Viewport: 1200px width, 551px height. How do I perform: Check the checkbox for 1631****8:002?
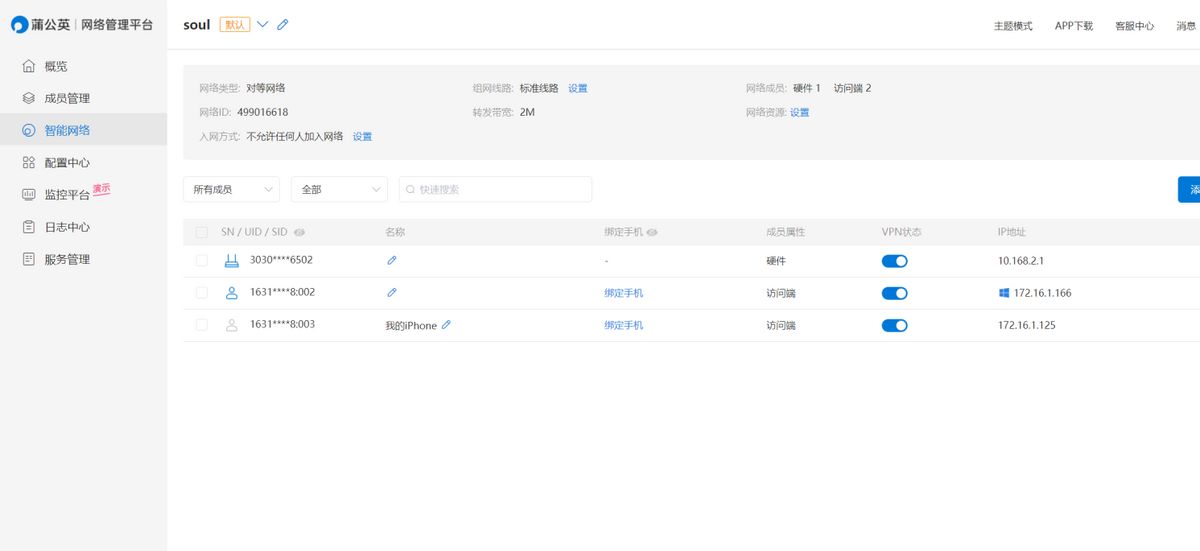tap(202, 293)
